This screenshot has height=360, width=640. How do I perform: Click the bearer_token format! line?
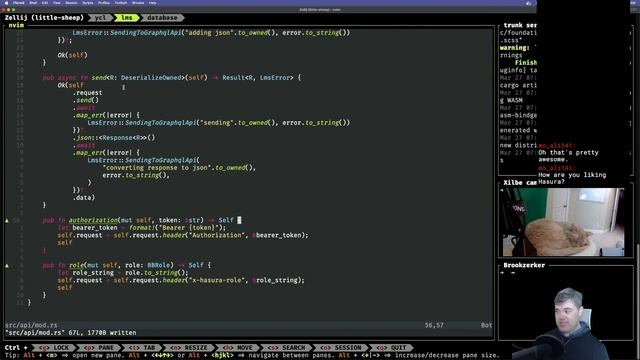(x=141, y=228)
